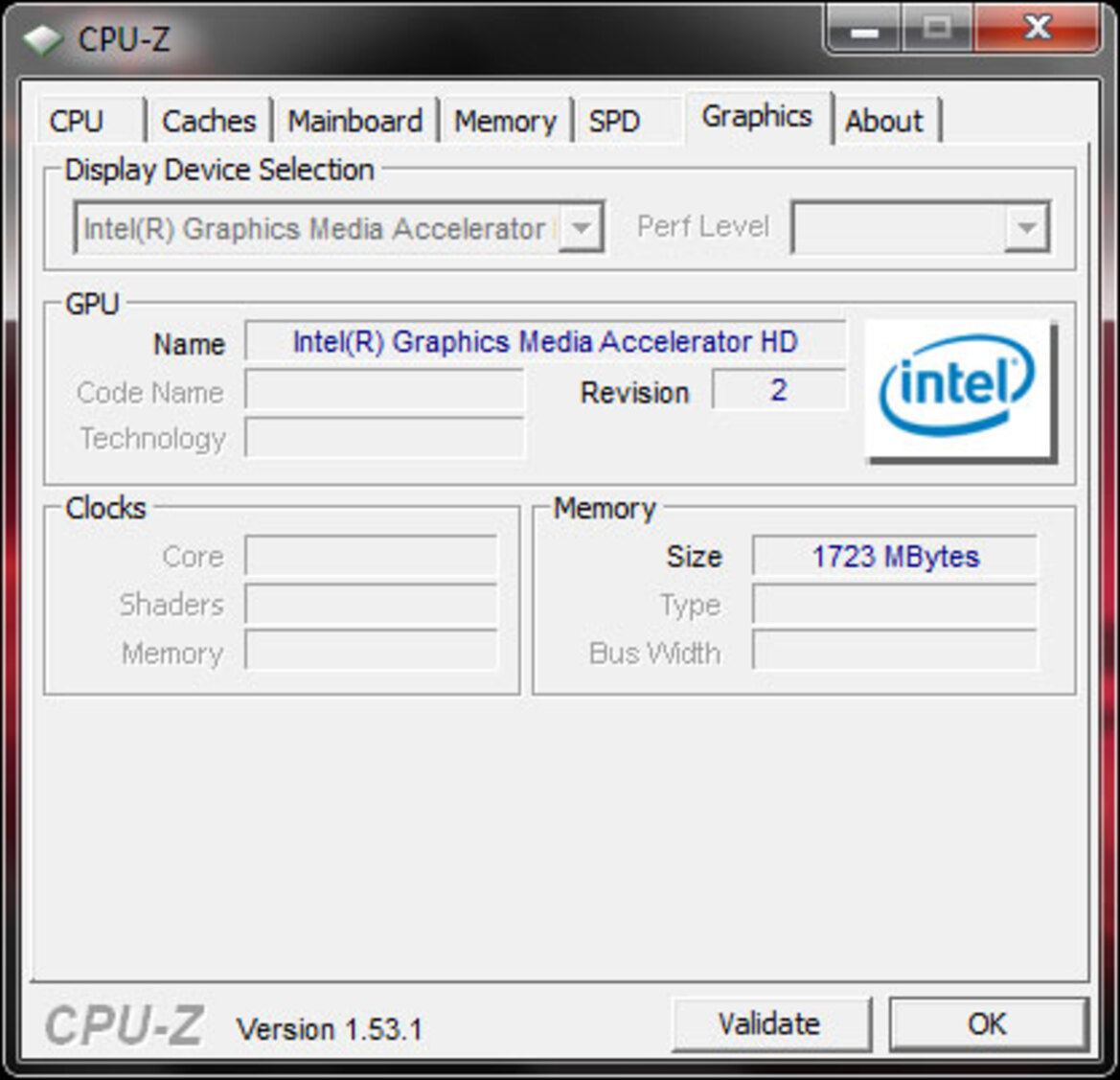The image size is (1120, 1080).
Task: Click the memory Type field
Action: pos(894,604)
